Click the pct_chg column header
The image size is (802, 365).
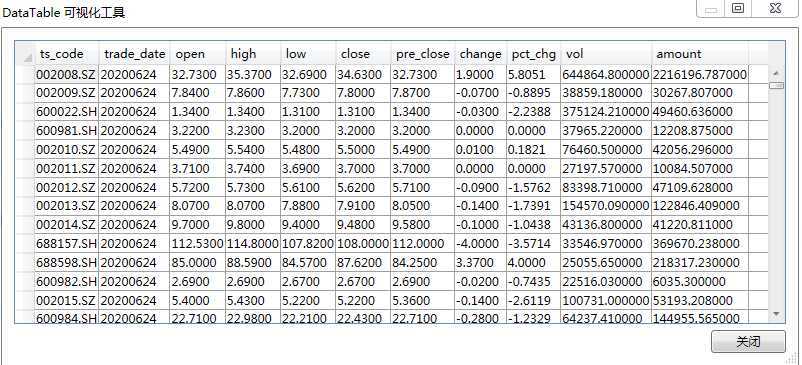click(x=533, y=54)
